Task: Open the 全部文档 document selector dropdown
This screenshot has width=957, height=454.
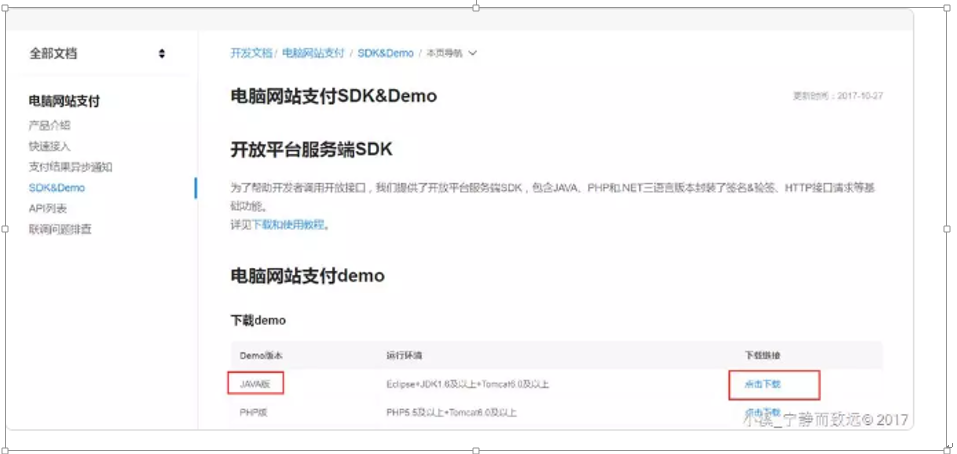Action: pos(98,54)
